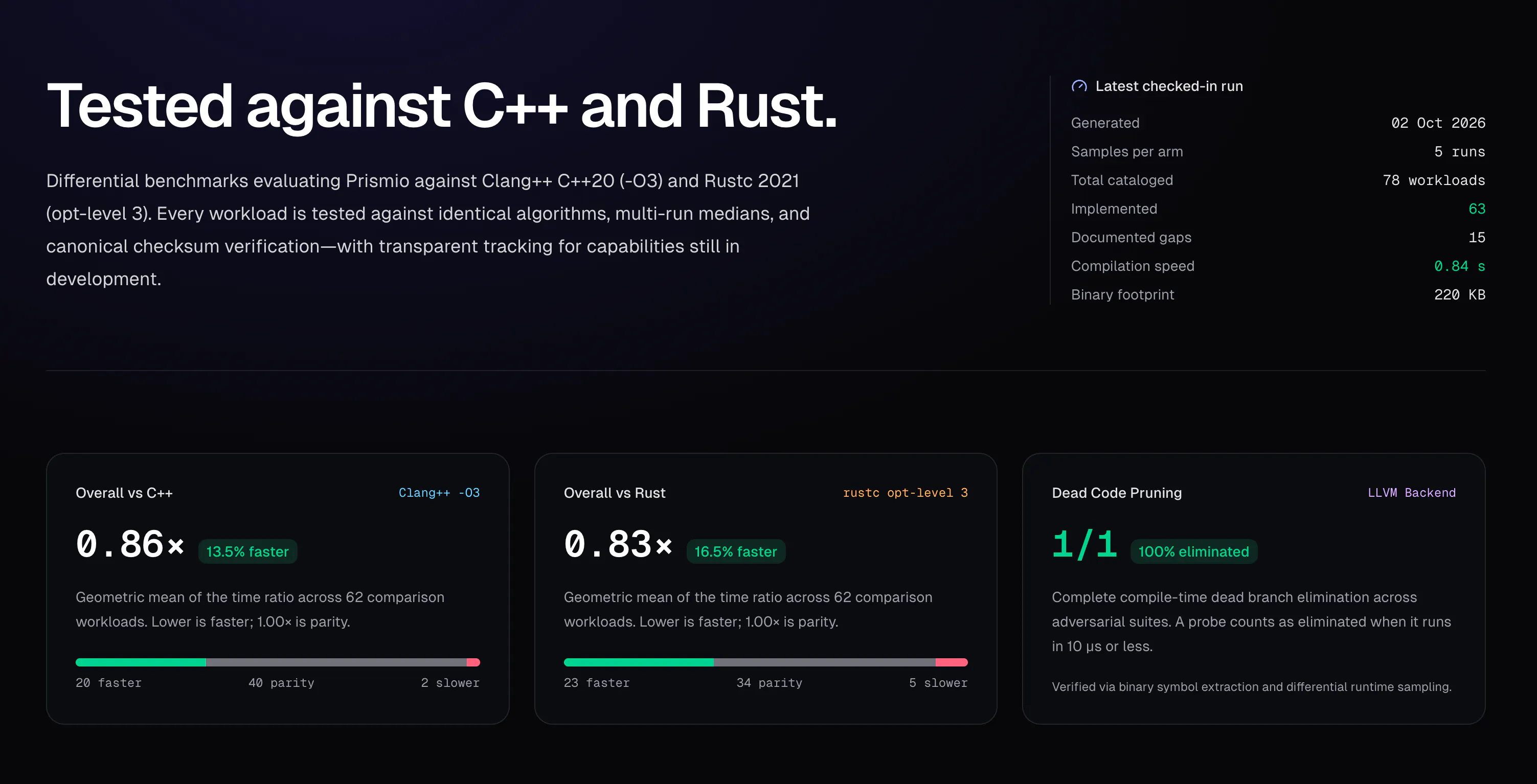1537x784 pixels.
Task: Click the Implemented value '63'
Action: click(1477, 209)
